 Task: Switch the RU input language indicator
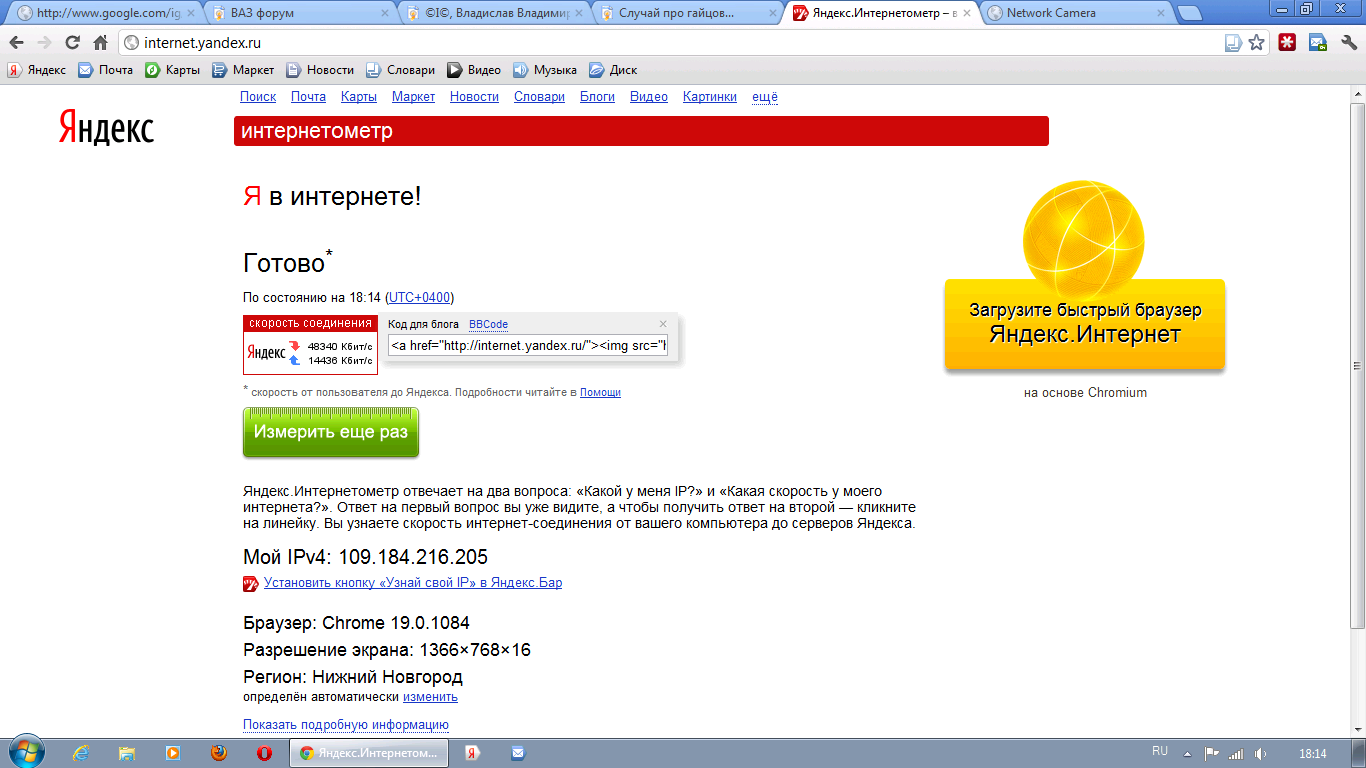pyautogui.click(x=1160, y=751)
